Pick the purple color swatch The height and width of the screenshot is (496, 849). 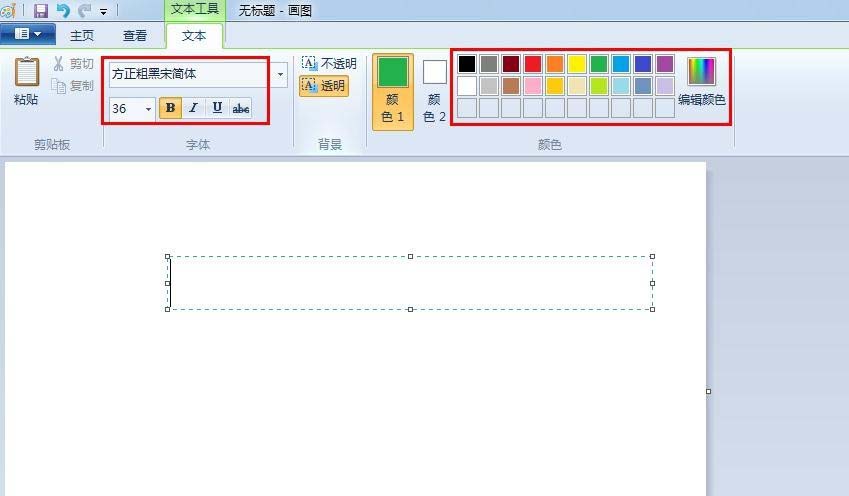pos(665,64)
